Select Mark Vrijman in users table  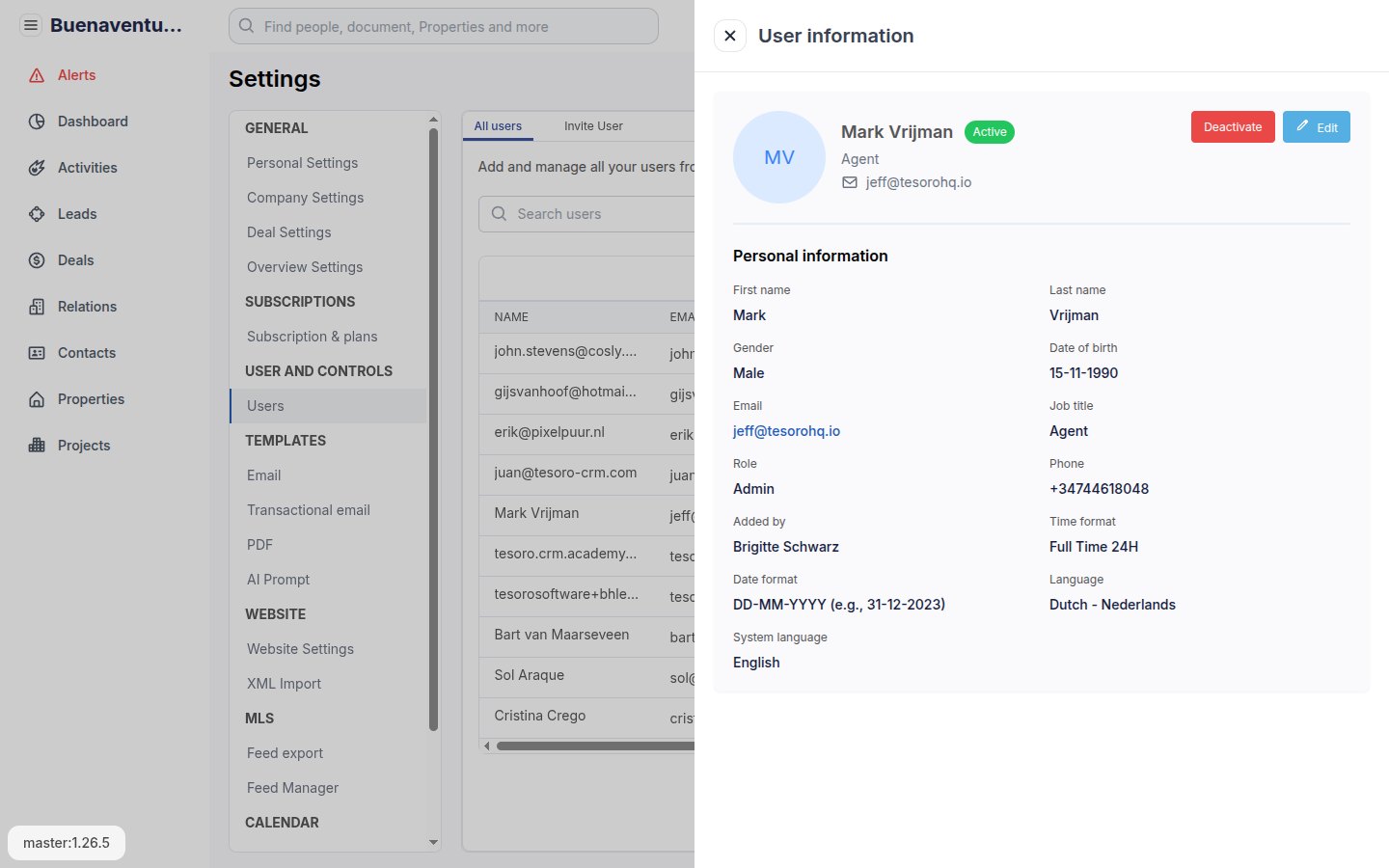click(586, 514)
